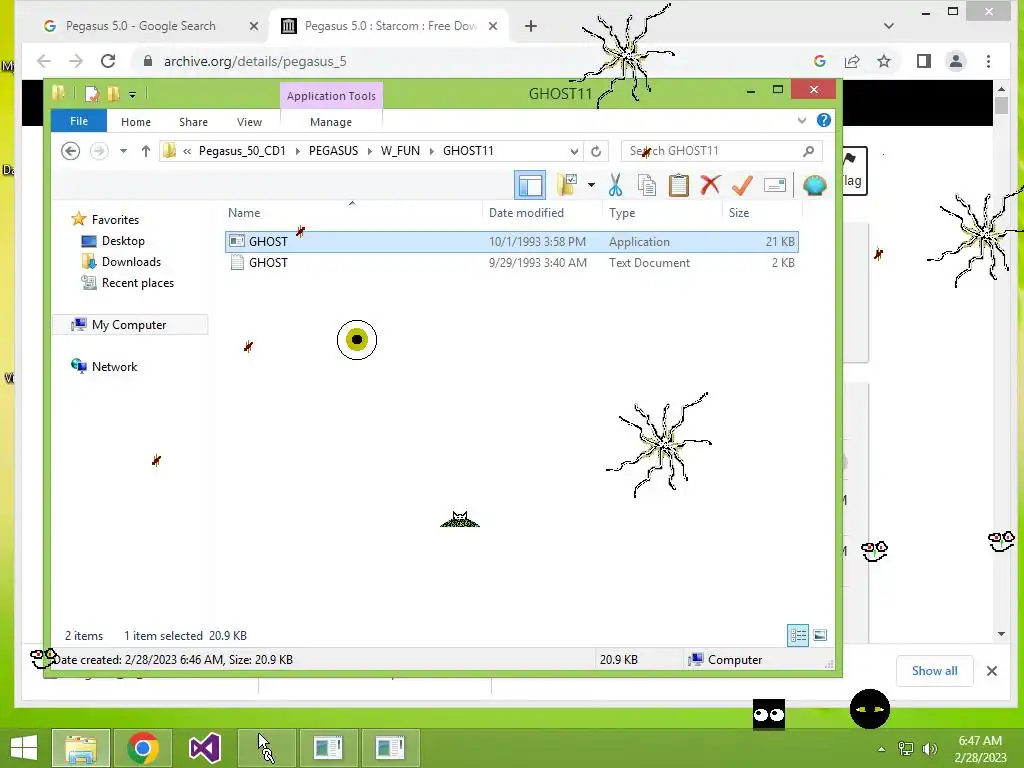1024x768 pixels.
Task: Click Show all downloads in Chrome
Action: 935,671
